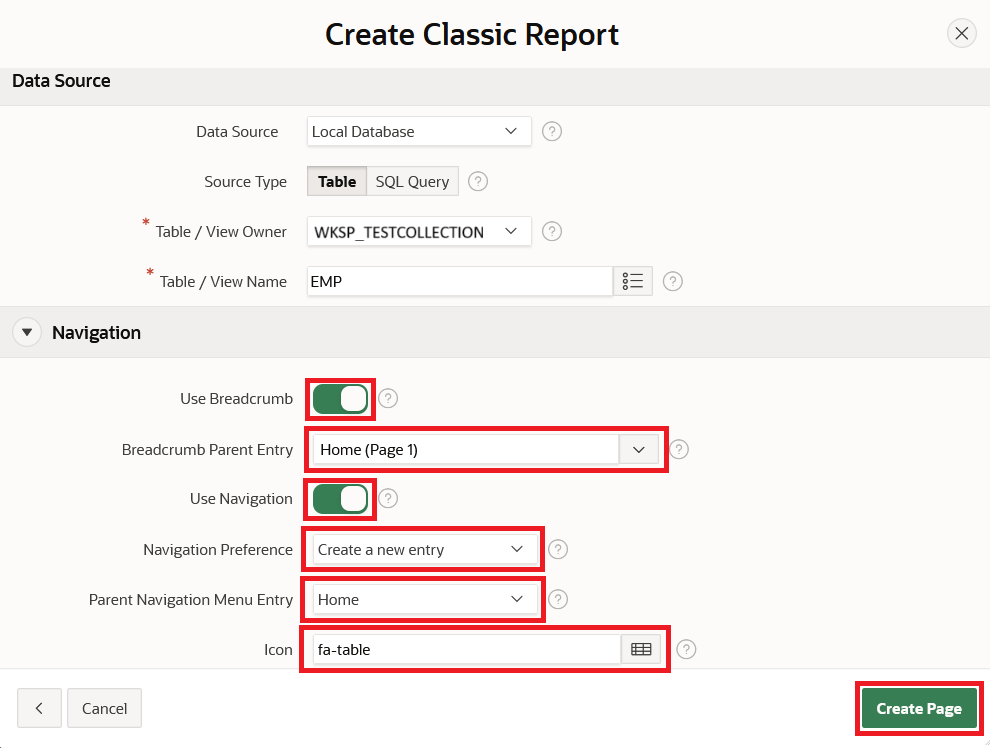
Task: Show help for Use Breadcrumb
Action: point(388,399)
